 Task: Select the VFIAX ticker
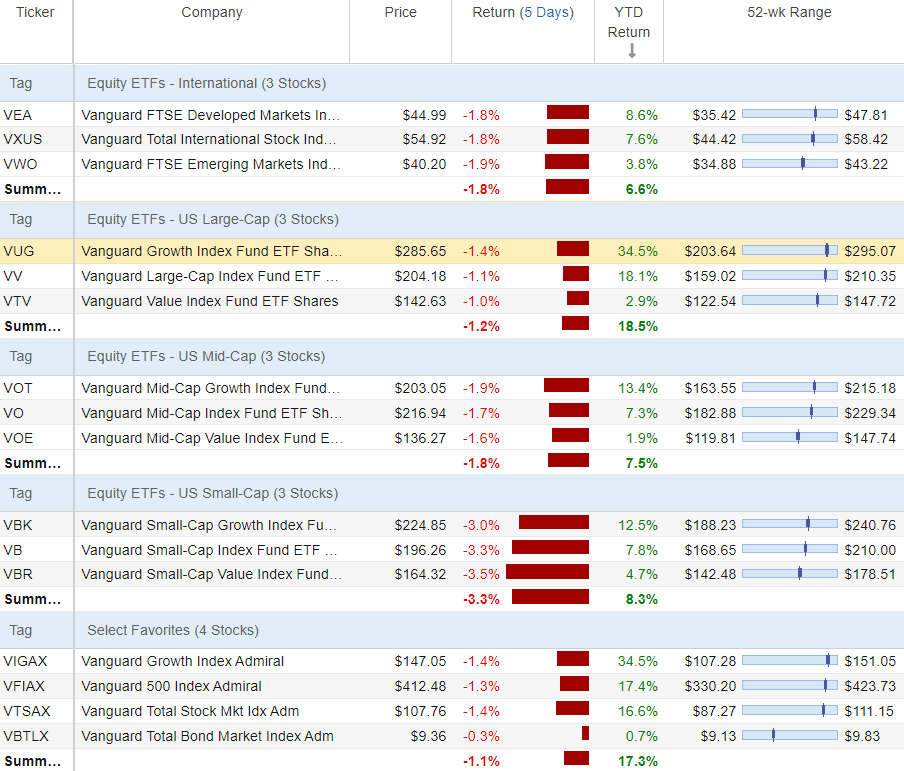coord(24,686)
